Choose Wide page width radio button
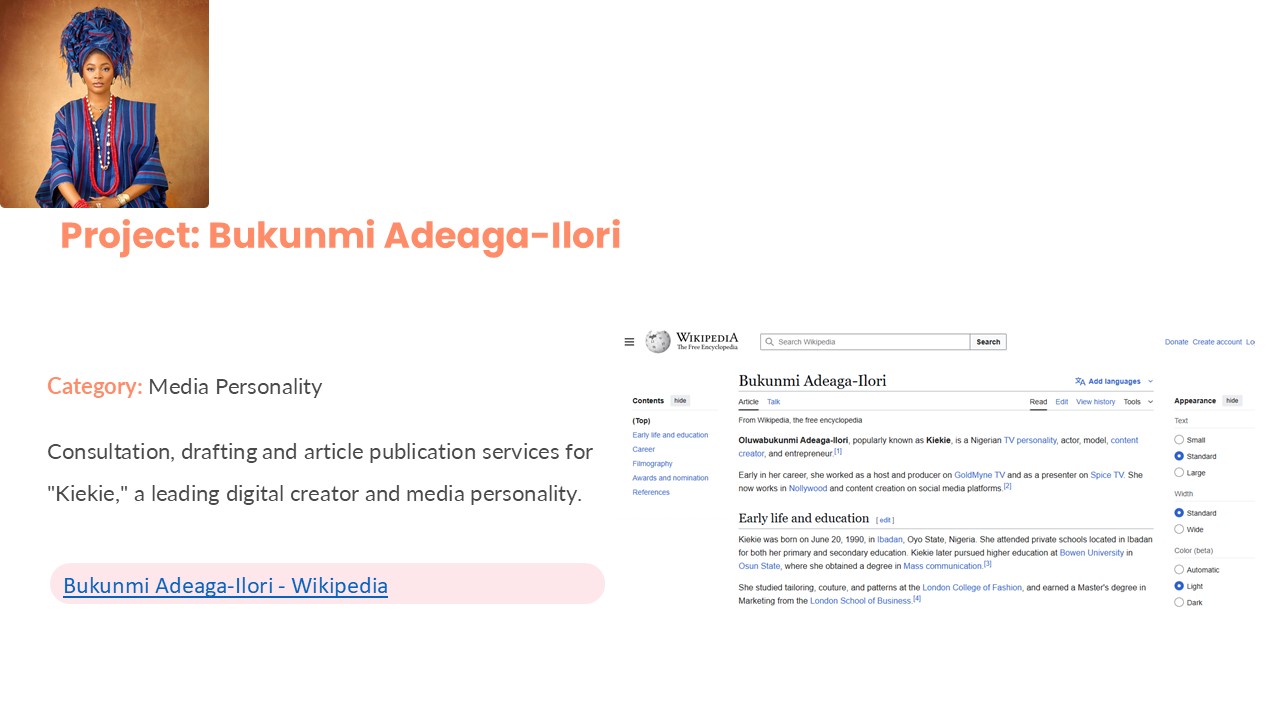This screenshot has height=720, width=1280. coord(1179,529)
